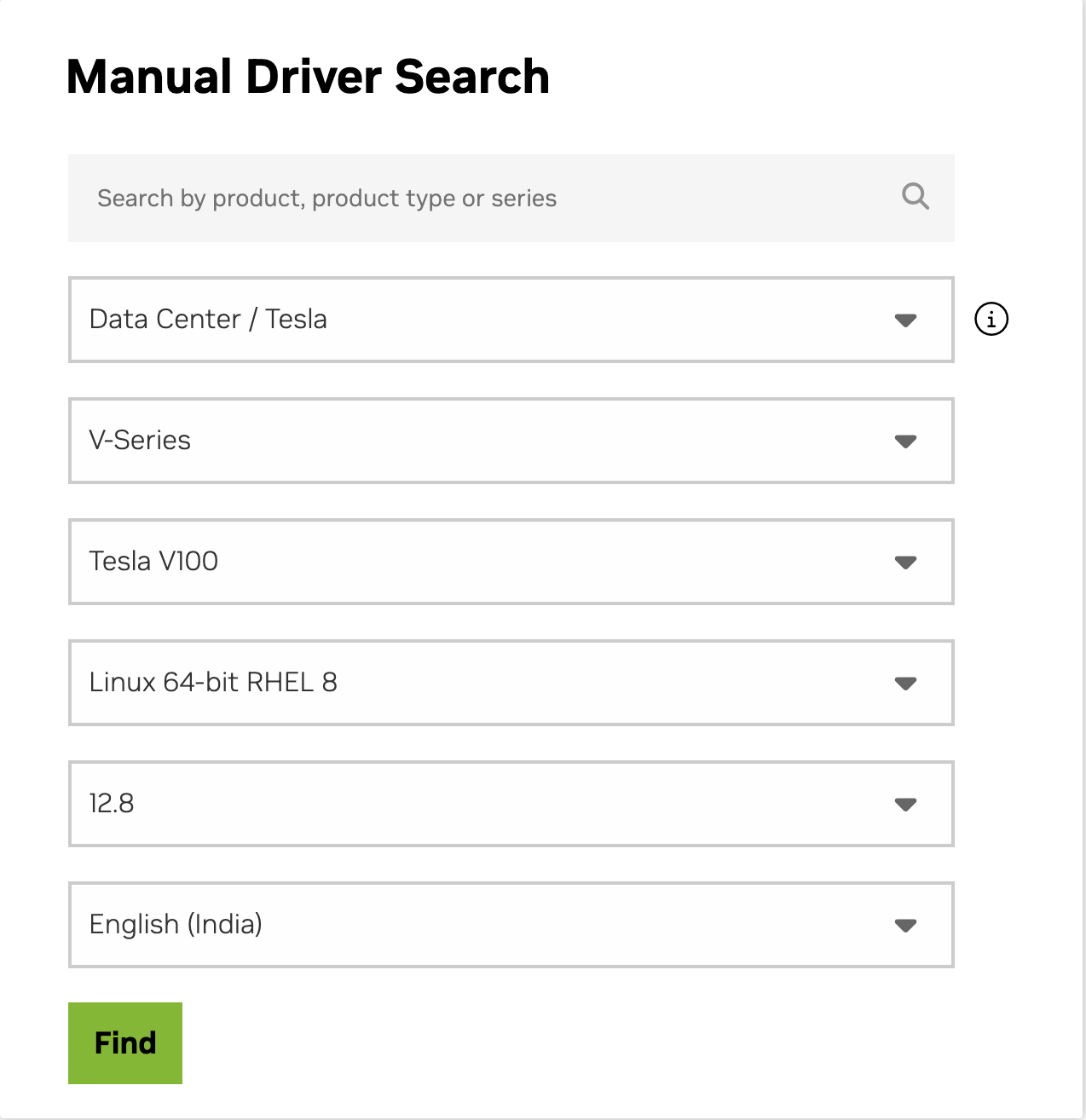Click the arrow on the Tesla V100 dropdown

coord(905,563)
